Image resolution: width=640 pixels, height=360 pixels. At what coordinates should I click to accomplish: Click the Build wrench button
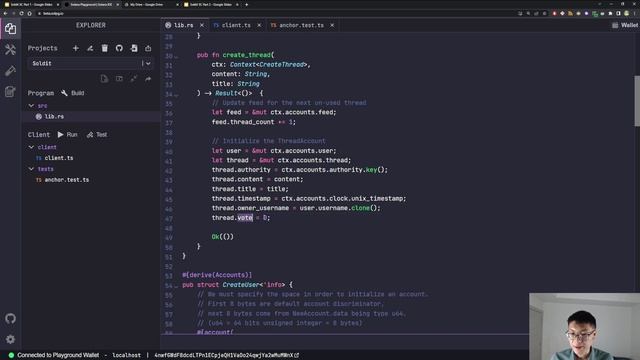click(x=73, y=93)
